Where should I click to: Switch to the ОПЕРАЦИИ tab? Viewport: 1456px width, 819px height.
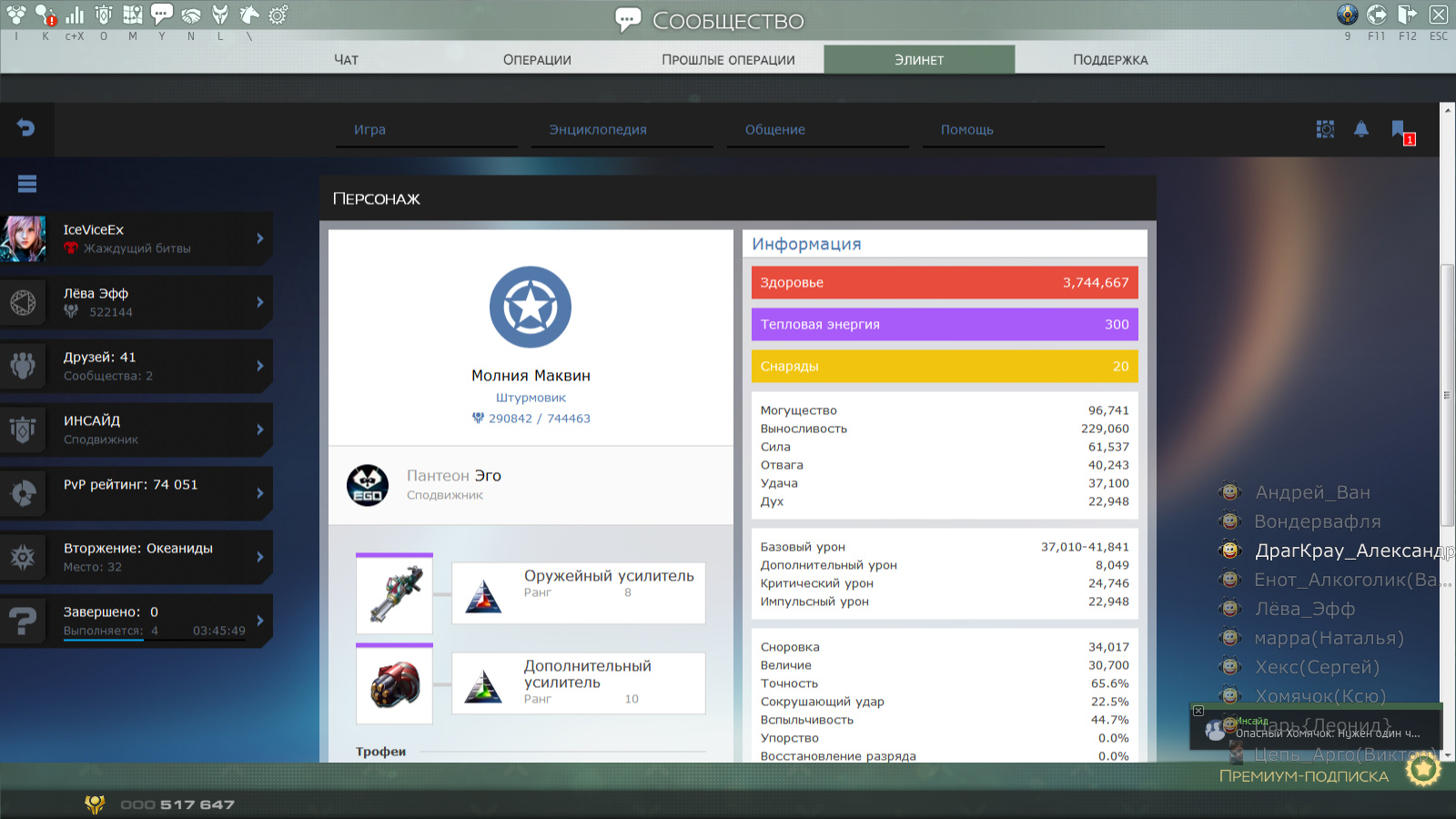point(538,60)
